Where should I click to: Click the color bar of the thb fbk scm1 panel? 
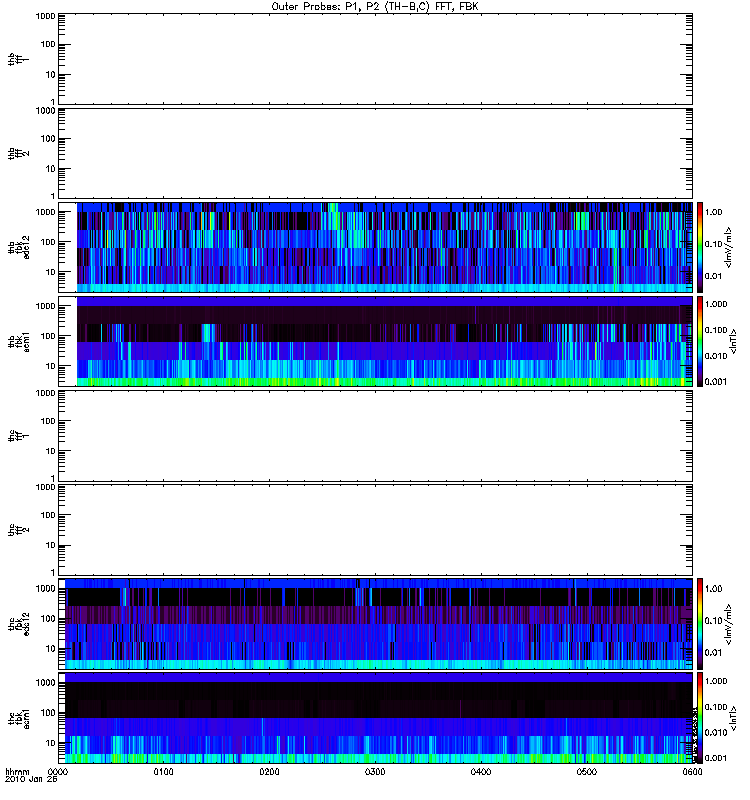(700, 341)
